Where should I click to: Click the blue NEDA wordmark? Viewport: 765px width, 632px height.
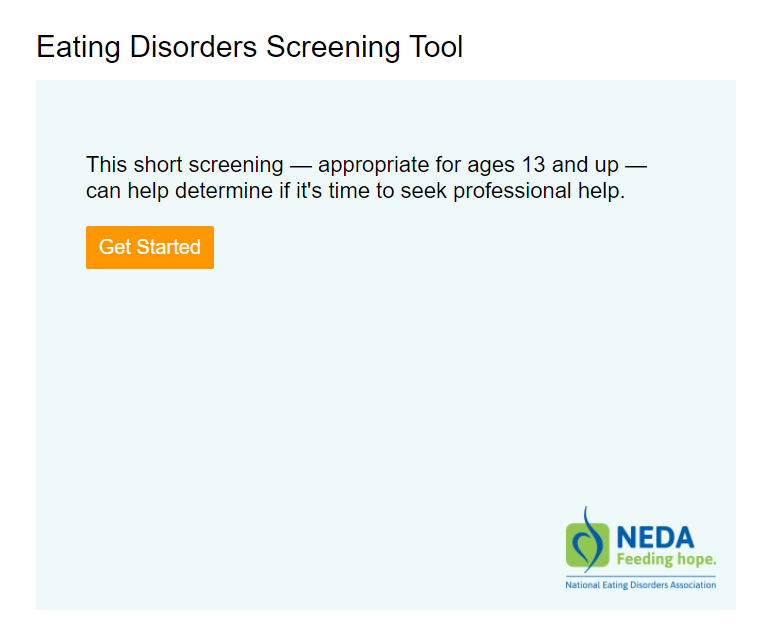[656, 538]
